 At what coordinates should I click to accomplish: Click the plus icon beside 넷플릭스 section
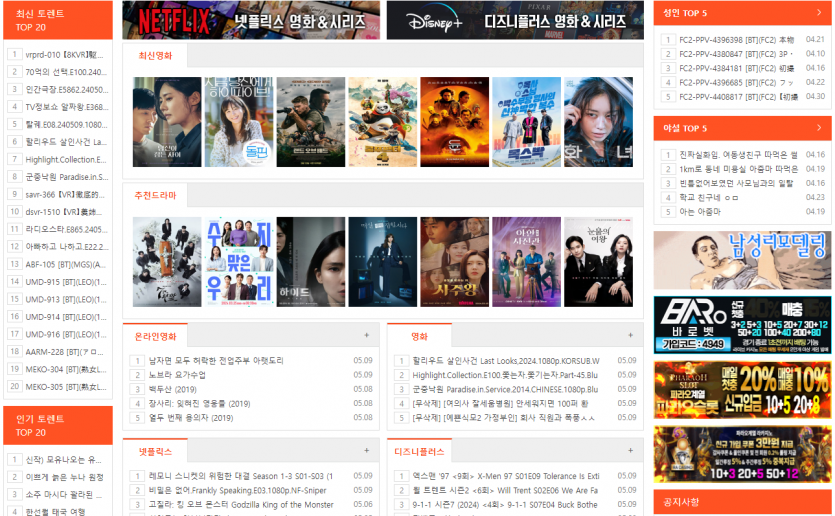click(366, 452)
